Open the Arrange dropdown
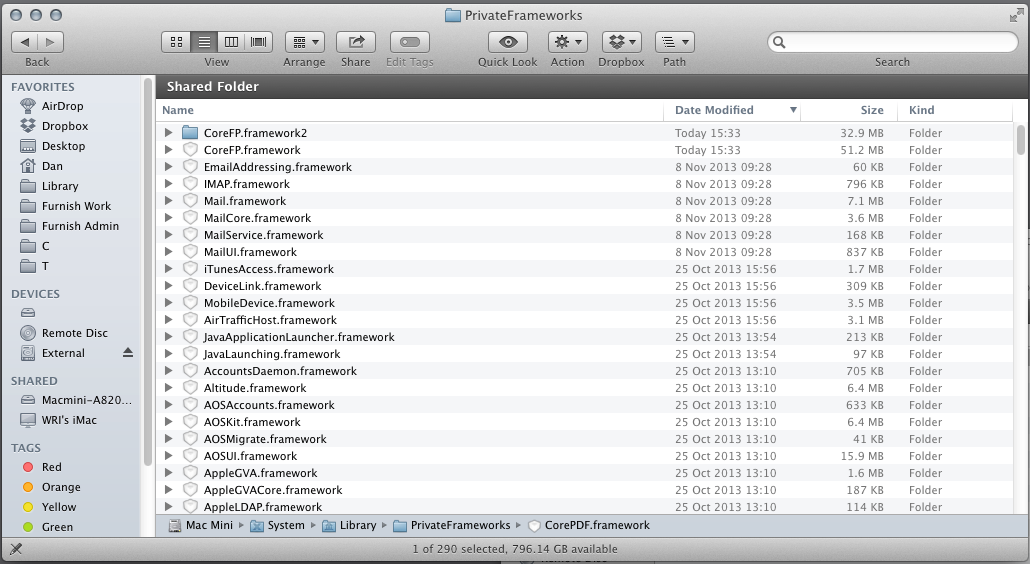This screenshot has height=564, width=1030. click(305, 42)
